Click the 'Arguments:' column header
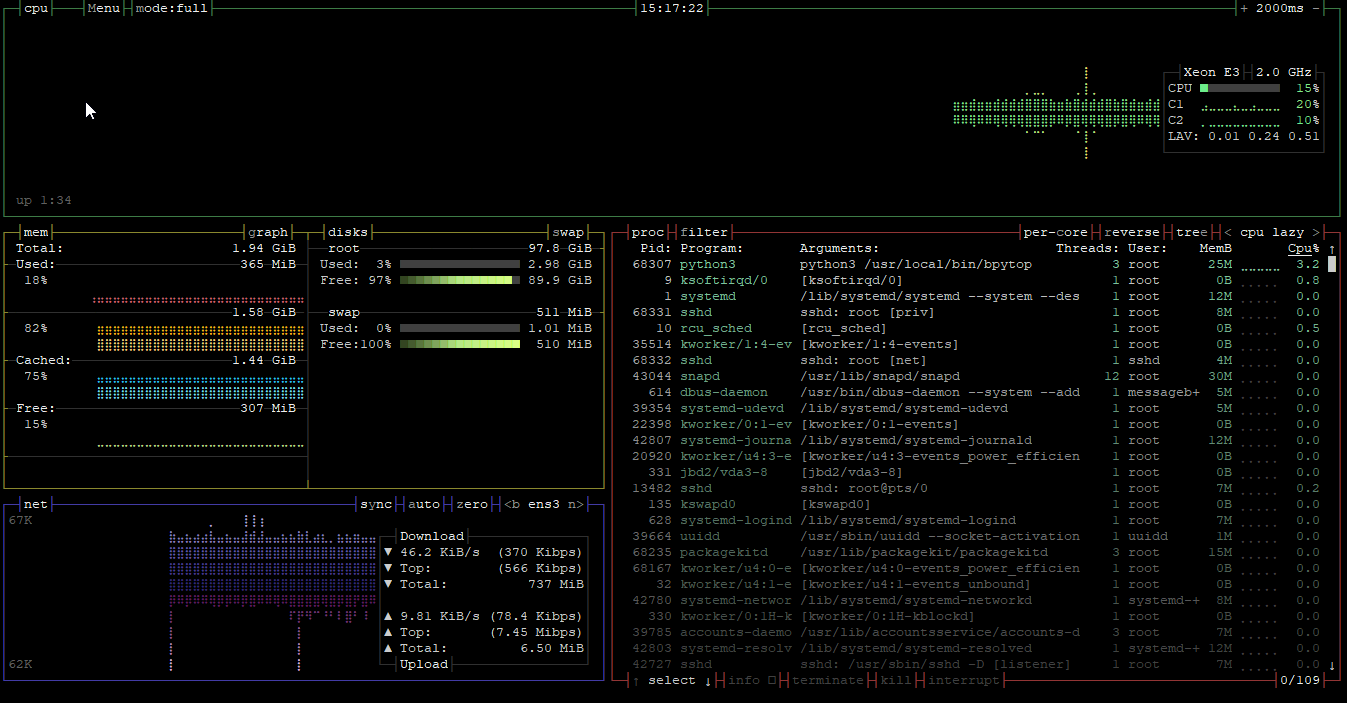 [x=840, y=248]
